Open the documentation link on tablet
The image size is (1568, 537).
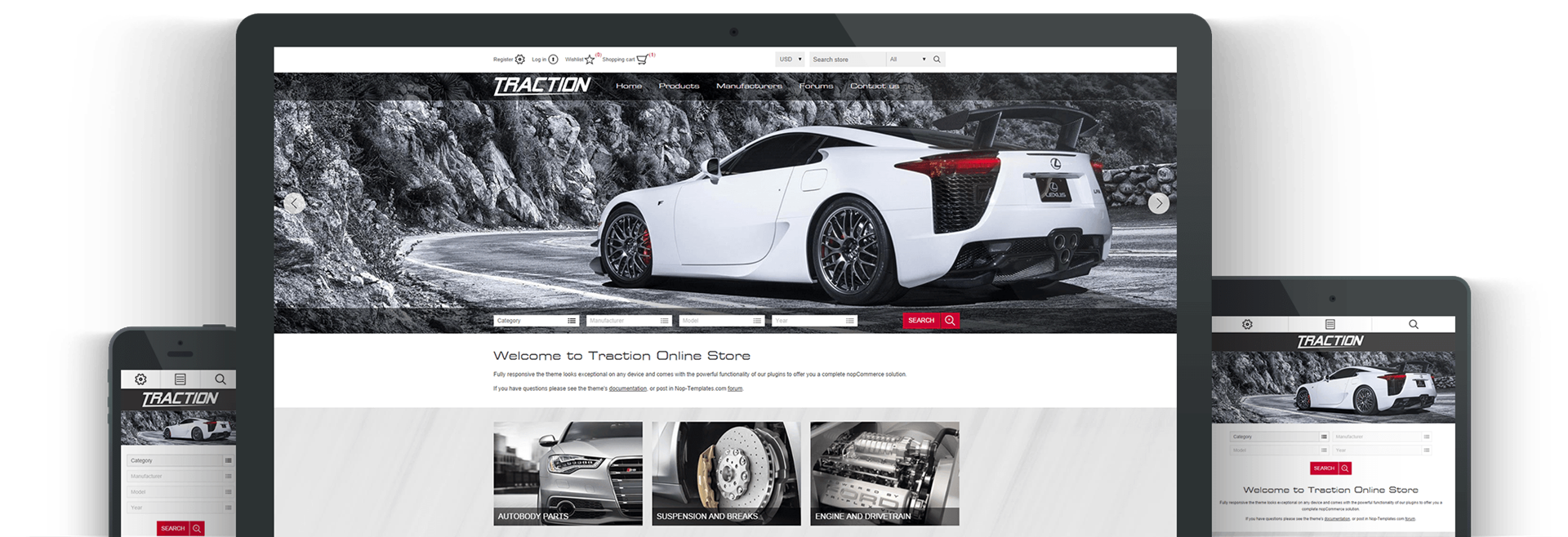point(1337,519)
